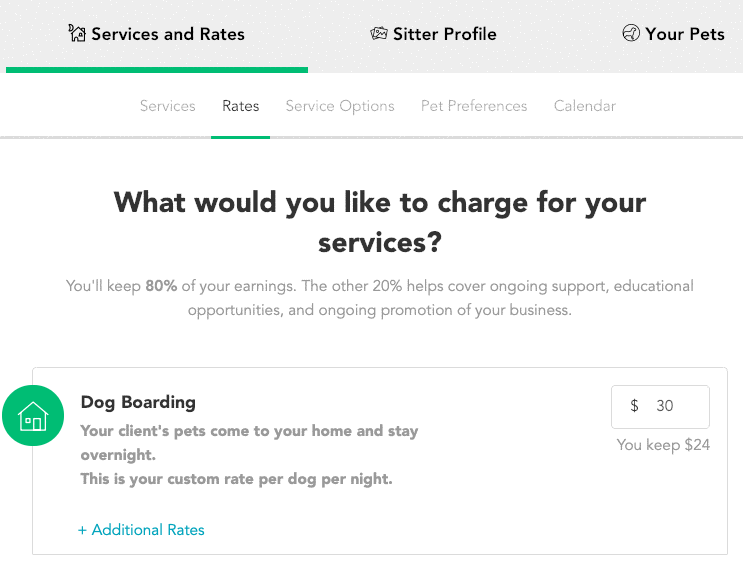Go to the Sitter Profile section
The height and width of the screenshot is (576, 743).
[433, 34]
